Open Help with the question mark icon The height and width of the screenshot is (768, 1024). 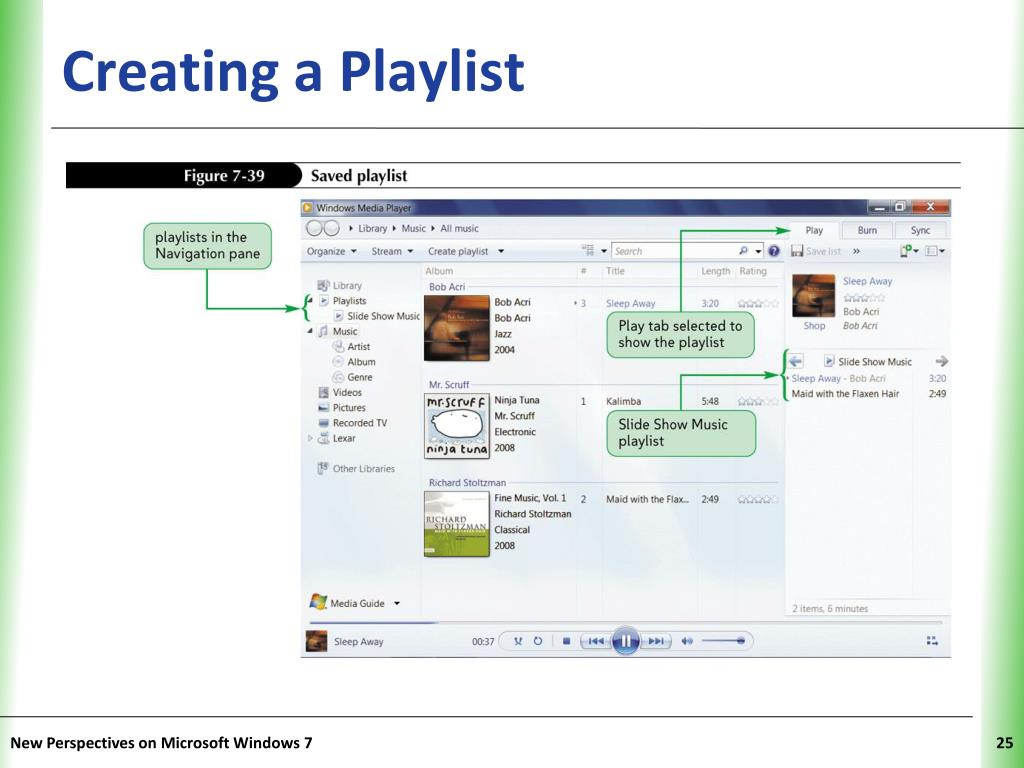tap(774, 251)
